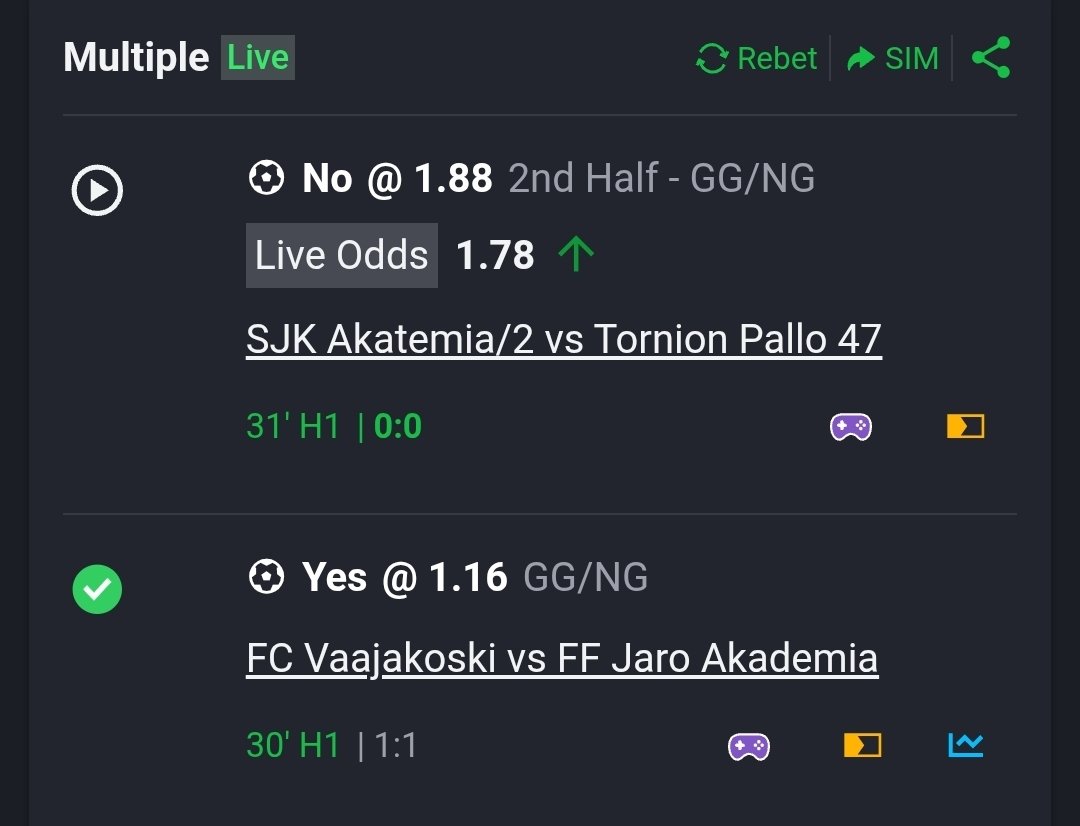Open purple gamepad icon for FC Vaajakoski match
This screenshot has width=1080, height=826.
[x=749, y=746]
